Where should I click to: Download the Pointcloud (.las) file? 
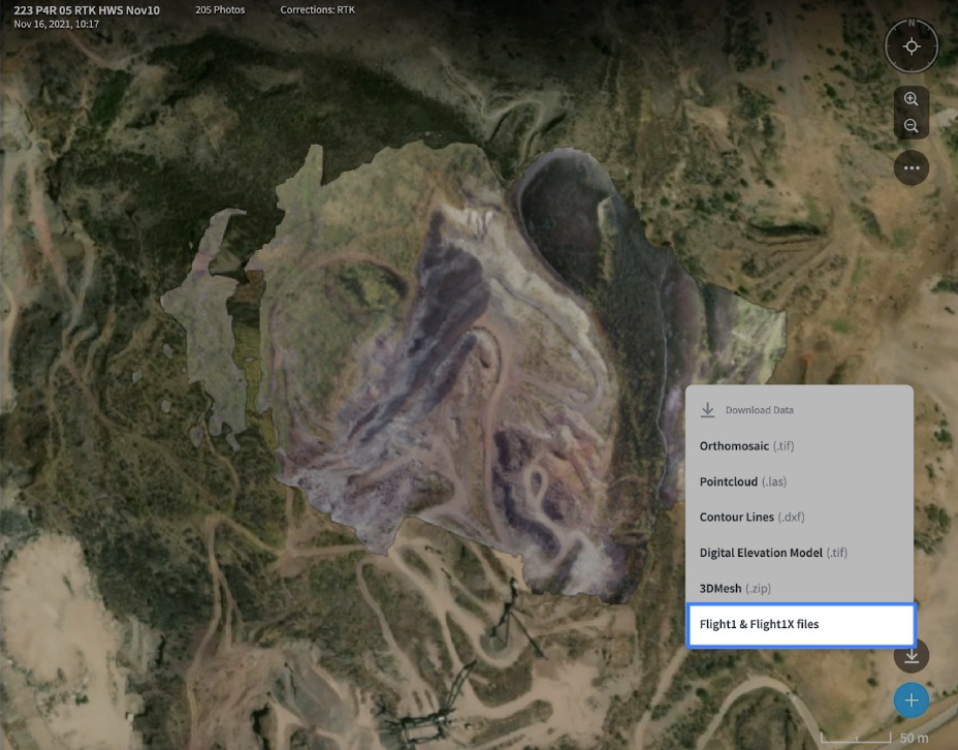tap(799, 481)
